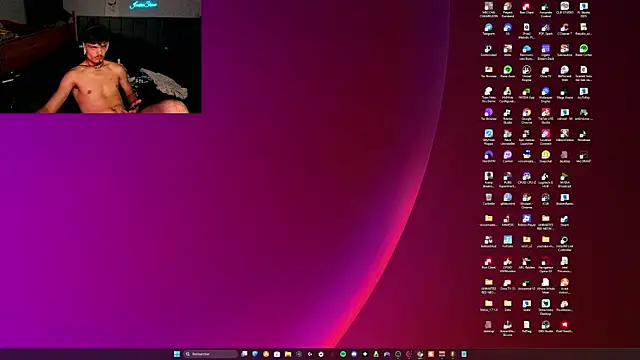Open the Telegram desktop shortcut
This screenshot has width=640, height=360.
[489, 29]
